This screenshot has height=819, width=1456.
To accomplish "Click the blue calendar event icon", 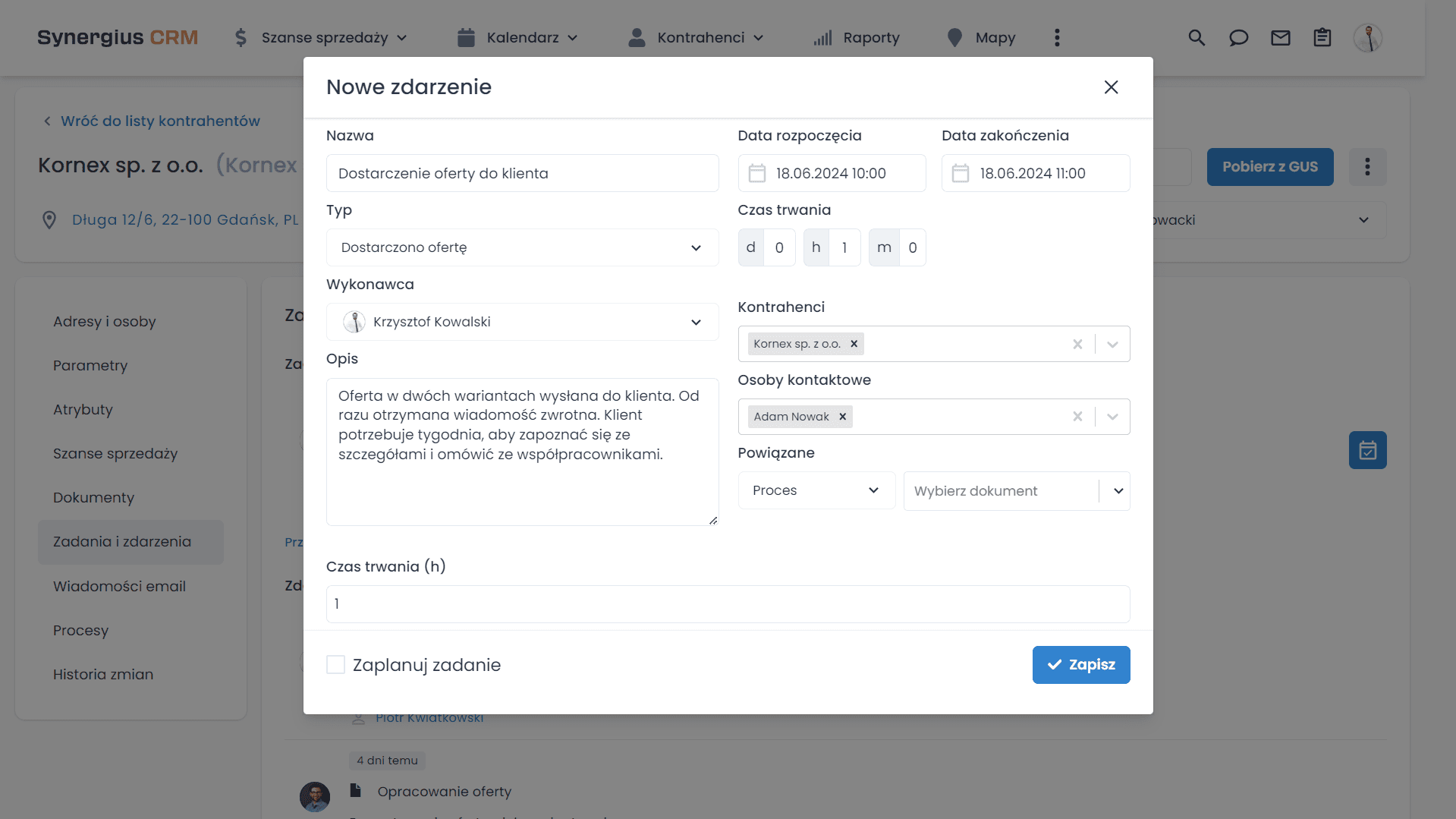I will point(1368,449).
